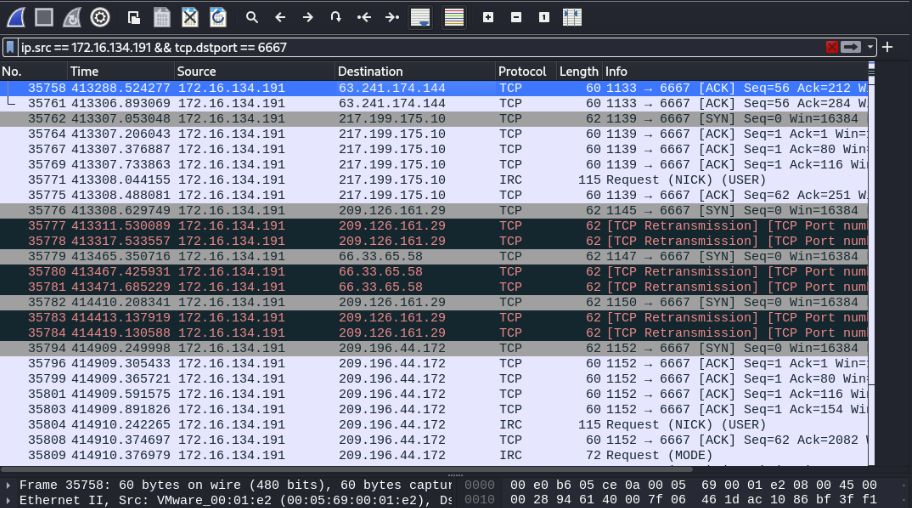The height and width of the screenshot is (508, 912).
Task: Zoom in the packet text
Action: click(488, 17)
